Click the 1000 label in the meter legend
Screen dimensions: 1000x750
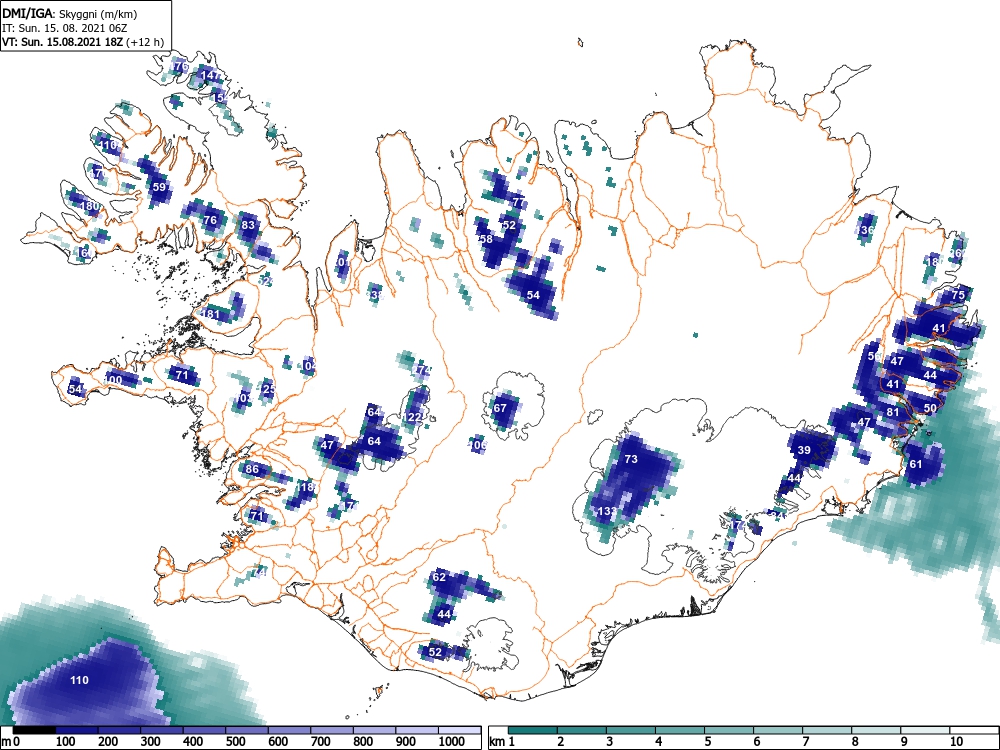click(x=452, y=742)
